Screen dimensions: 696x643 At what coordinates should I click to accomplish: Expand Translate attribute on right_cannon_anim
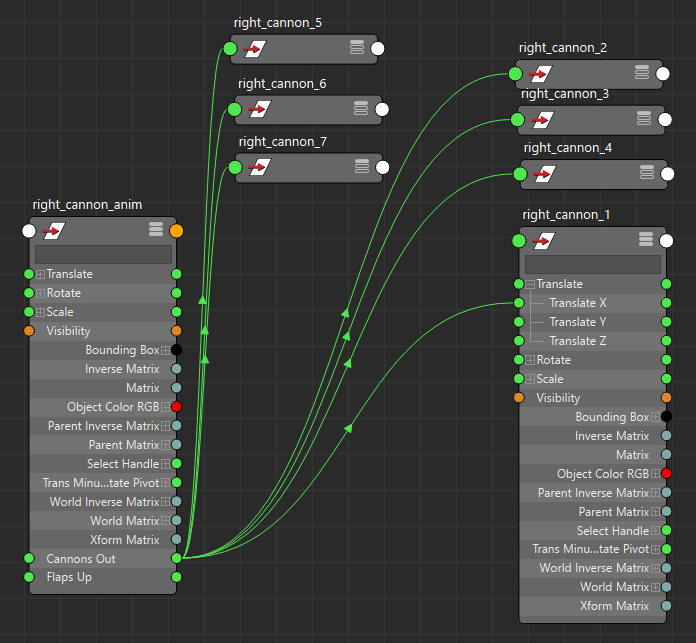tap(40, 274)
